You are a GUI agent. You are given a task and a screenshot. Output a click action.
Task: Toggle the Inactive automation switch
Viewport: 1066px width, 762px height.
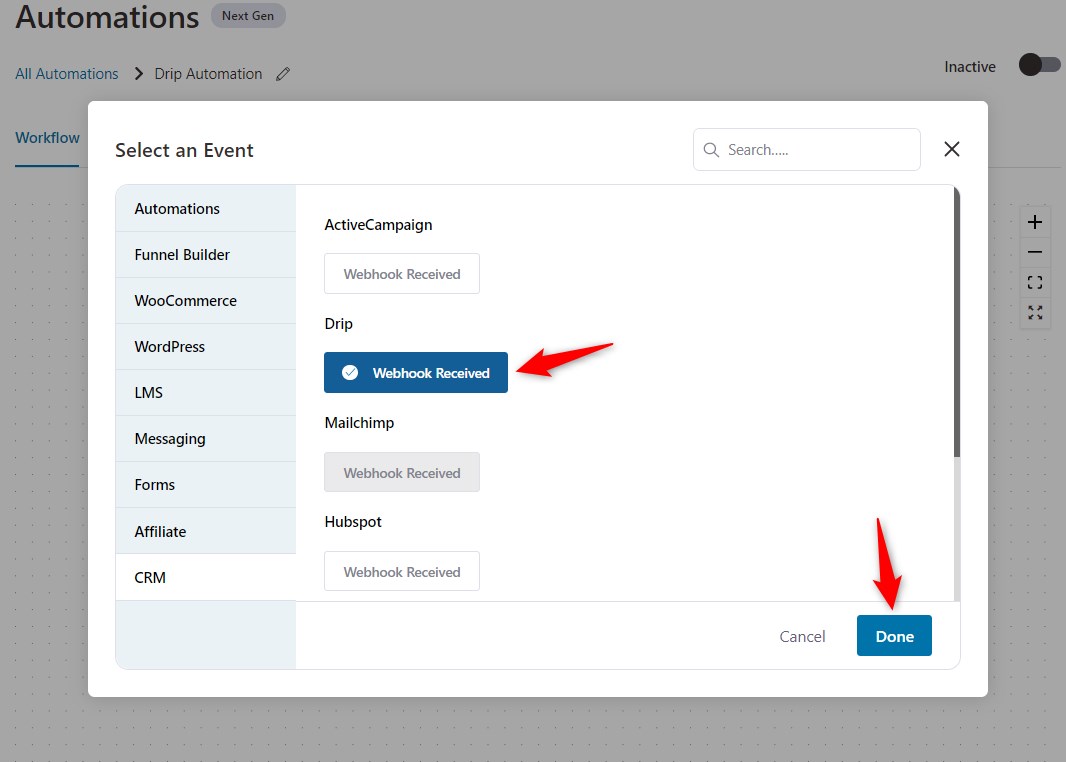pos(1039,65)
